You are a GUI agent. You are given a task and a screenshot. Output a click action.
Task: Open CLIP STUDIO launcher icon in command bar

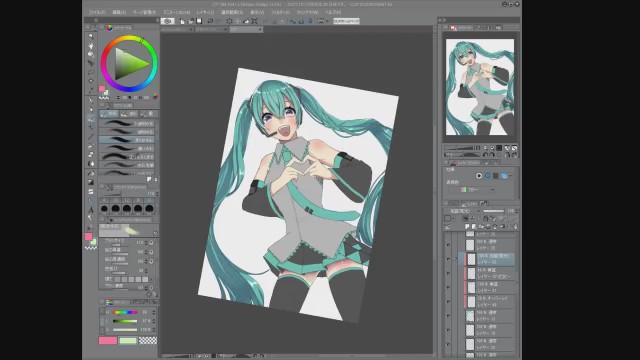167,21
